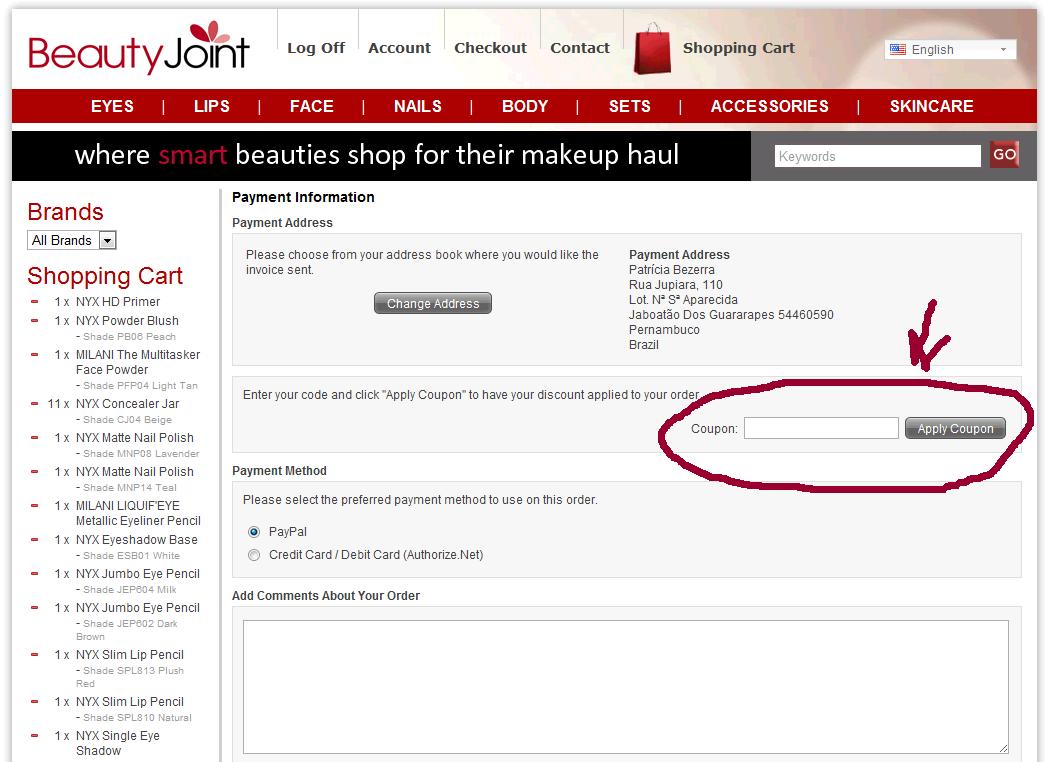
Task: Click 'Shade PB06 Peach' text
Action: [x=130, y=337]
